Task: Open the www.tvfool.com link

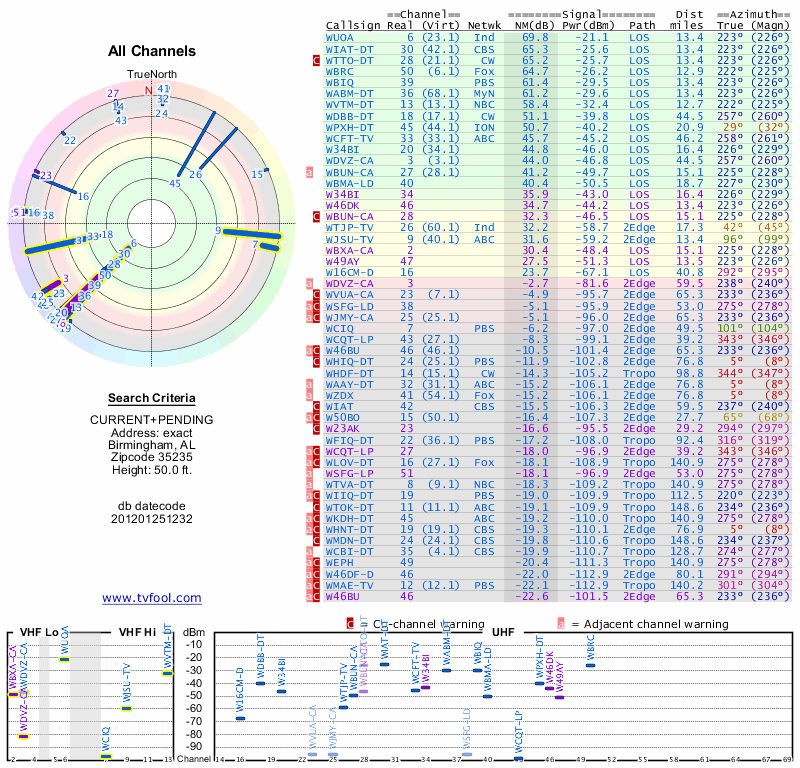Action: point(152,598)
